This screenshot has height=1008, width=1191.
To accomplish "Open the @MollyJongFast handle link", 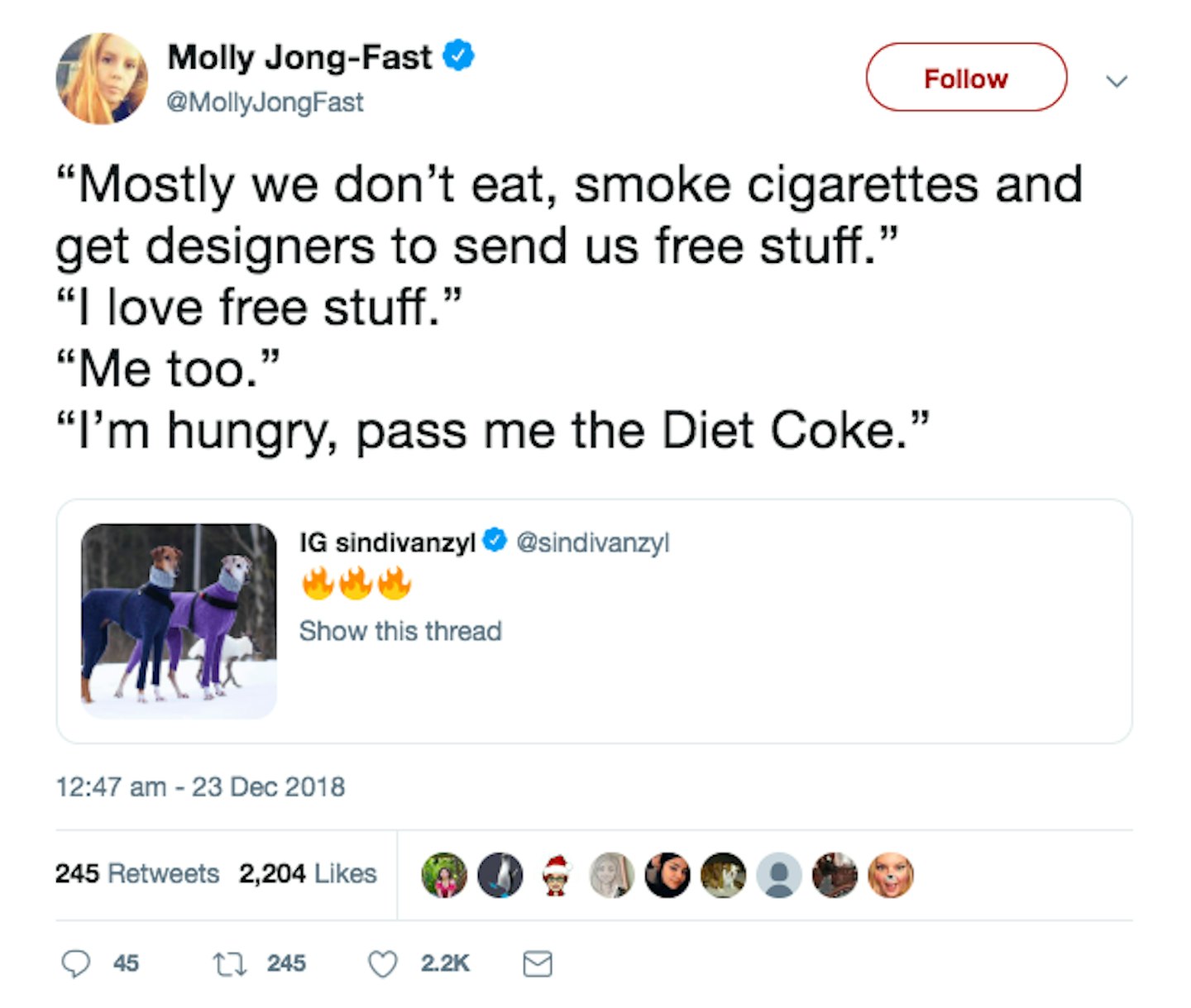I will tap(265, 103).
